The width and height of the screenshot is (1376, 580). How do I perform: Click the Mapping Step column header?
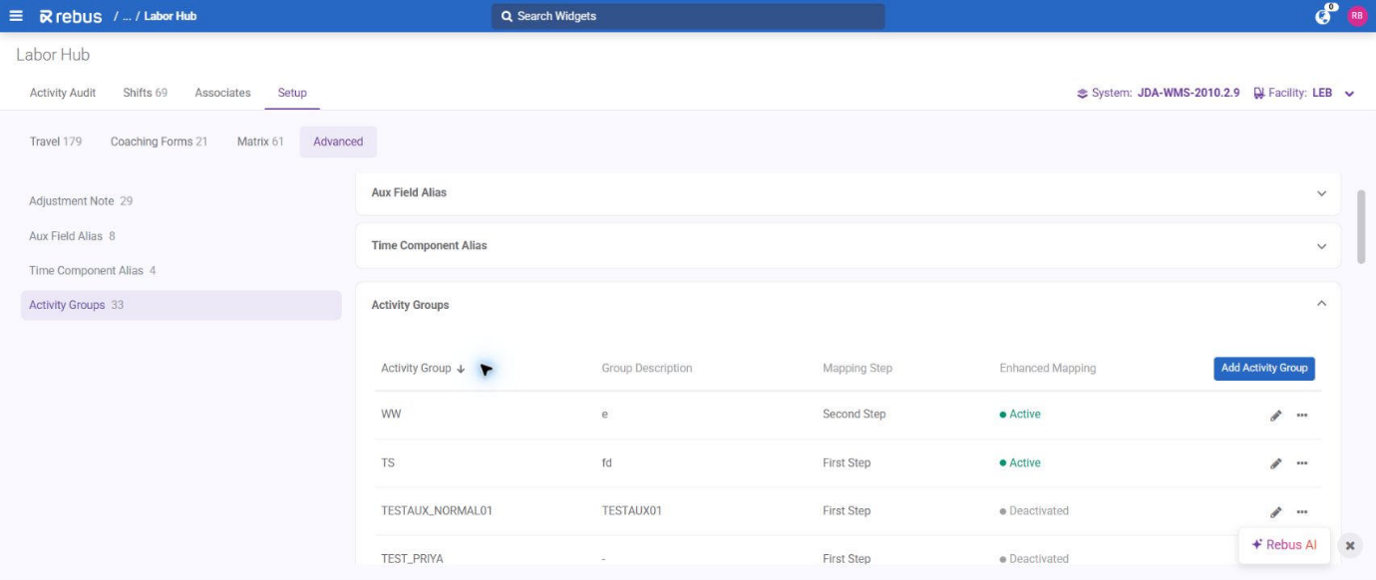point(857,368)
